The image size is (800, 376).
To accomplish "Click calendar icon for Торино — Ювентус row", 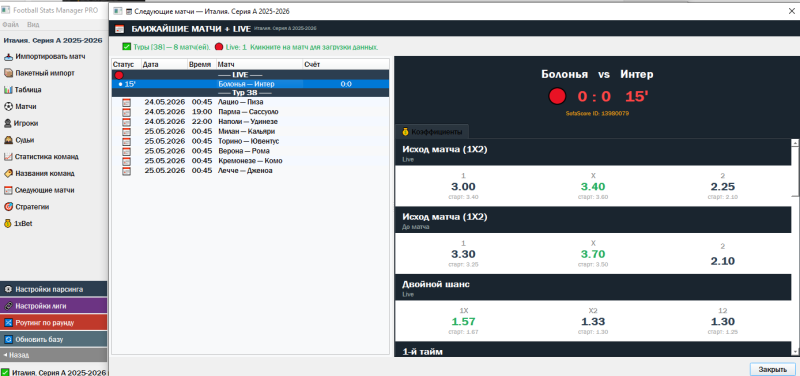I will tap(127, 141).
